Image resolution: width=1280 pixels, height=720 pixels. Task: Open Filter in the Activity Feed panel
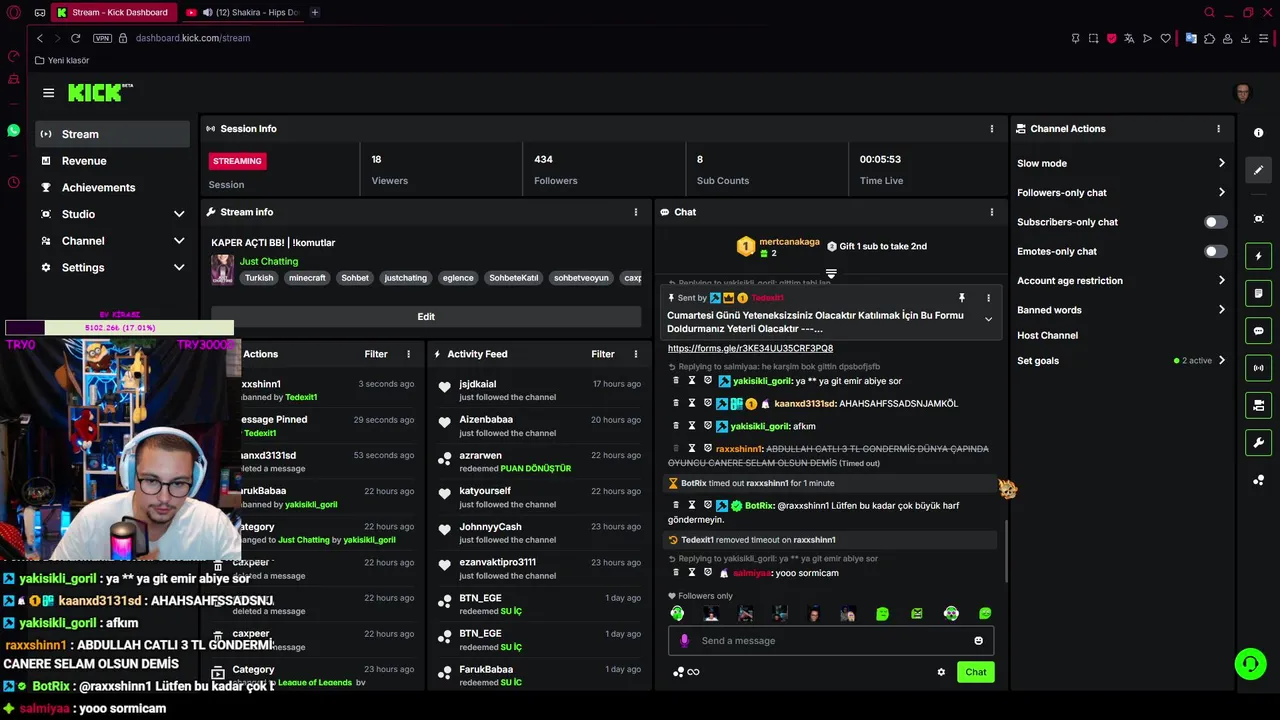tap(603, 354)
